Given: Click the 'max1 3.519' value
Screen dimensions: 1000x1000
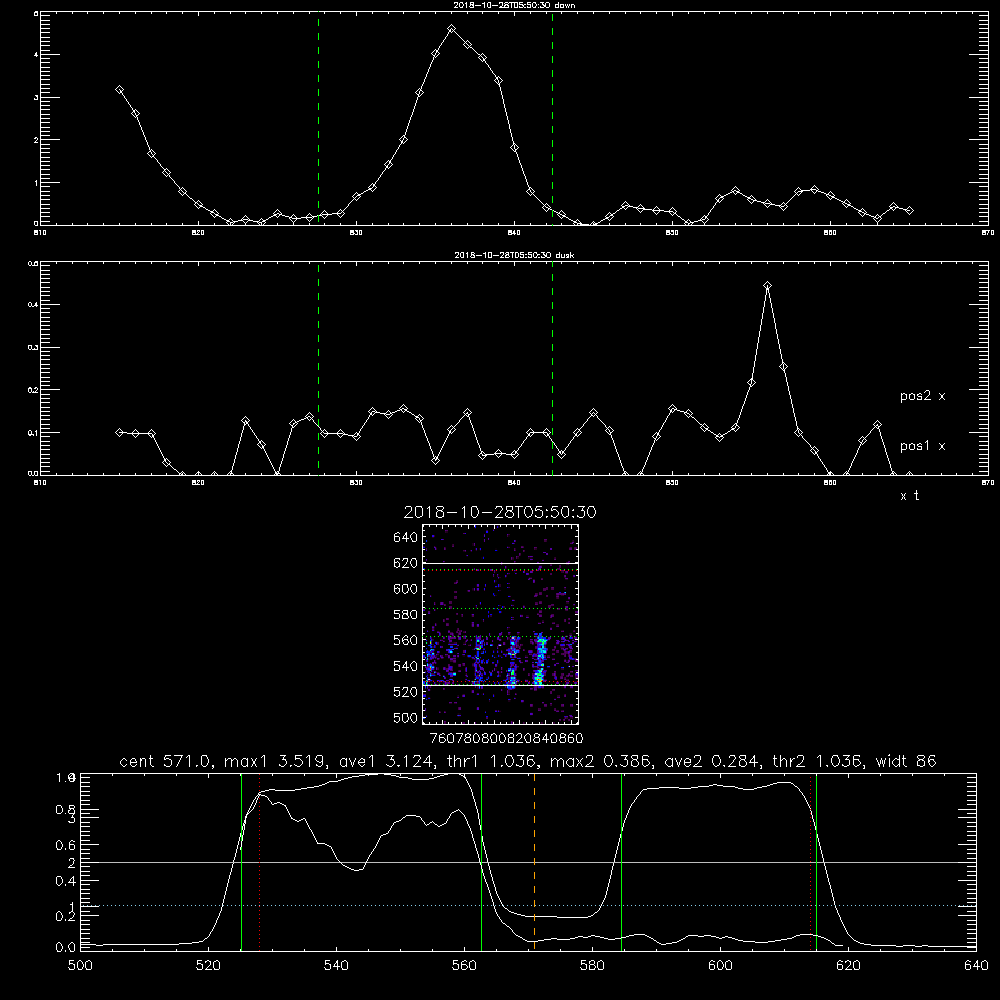Looking at the screenshot, I should [274, 761].
